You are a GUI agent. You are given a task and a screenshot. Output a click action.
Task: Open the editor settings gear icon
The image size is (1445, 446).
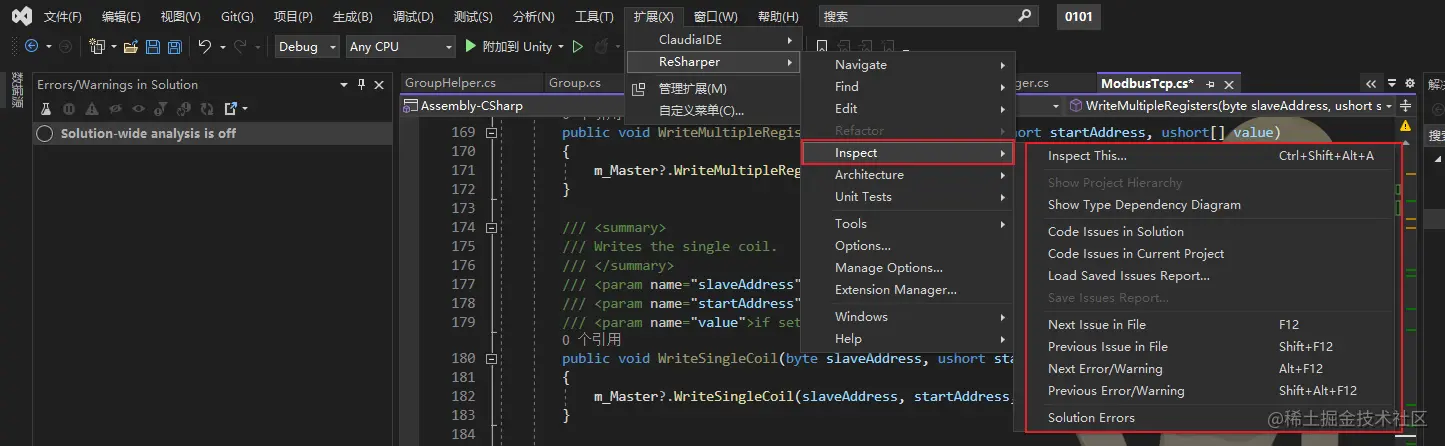[x=1410, y=84]
